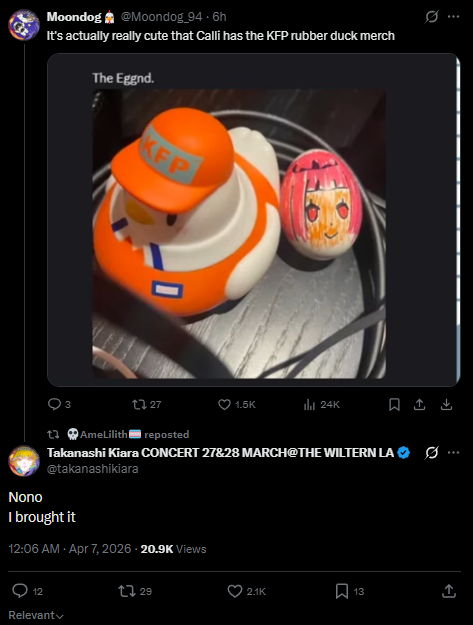Screen dimensions: 473x625
Task: View analytics showing 24K views
Action: click(309, 405)
